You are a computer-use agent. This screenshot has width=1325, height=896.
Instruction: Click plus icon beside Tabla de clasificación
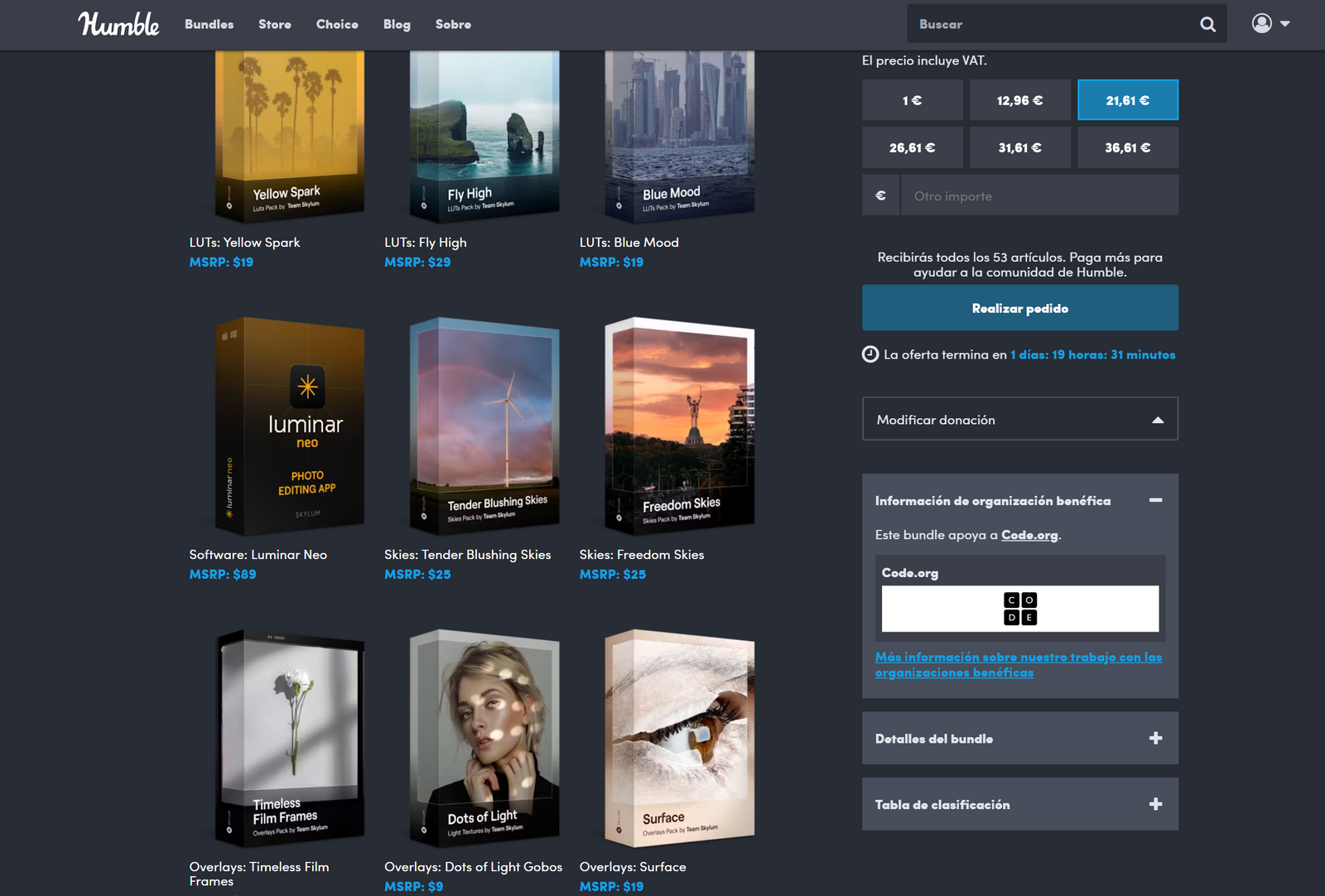[x=1155, y=804]
